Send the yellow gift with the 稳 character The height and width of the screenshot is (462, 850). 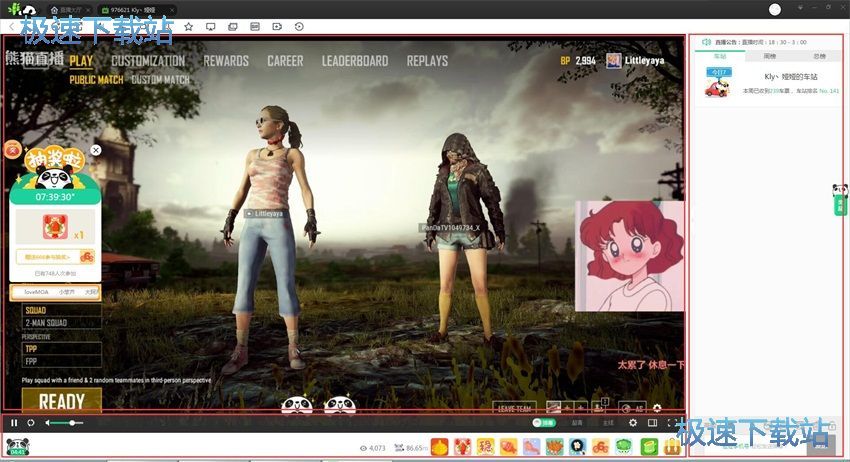tap(485, 447)
